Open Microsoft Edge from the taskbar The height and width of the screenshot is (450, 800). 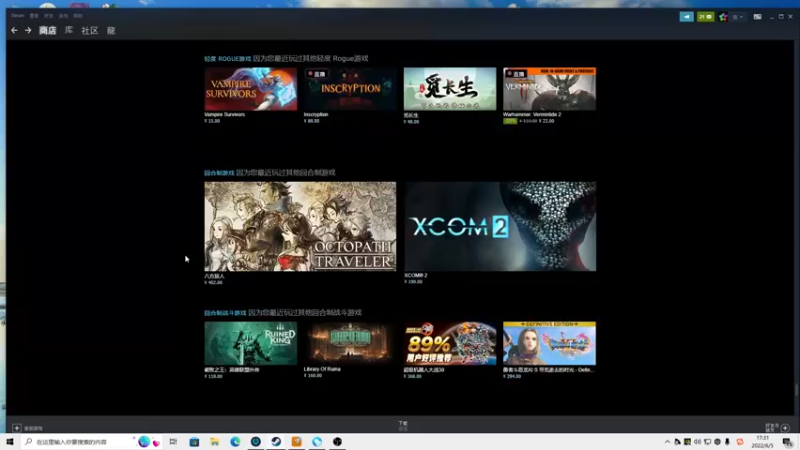[235, 442]
